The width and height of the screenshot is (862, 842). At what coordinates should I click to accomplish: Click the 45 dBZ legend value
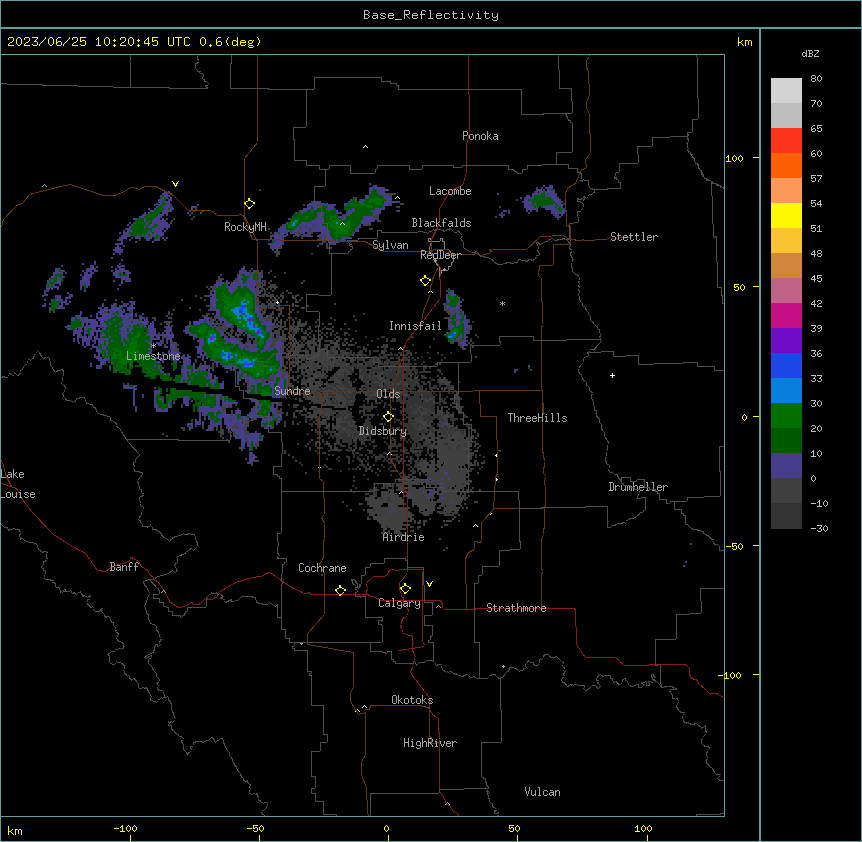[x=816, y=279]
